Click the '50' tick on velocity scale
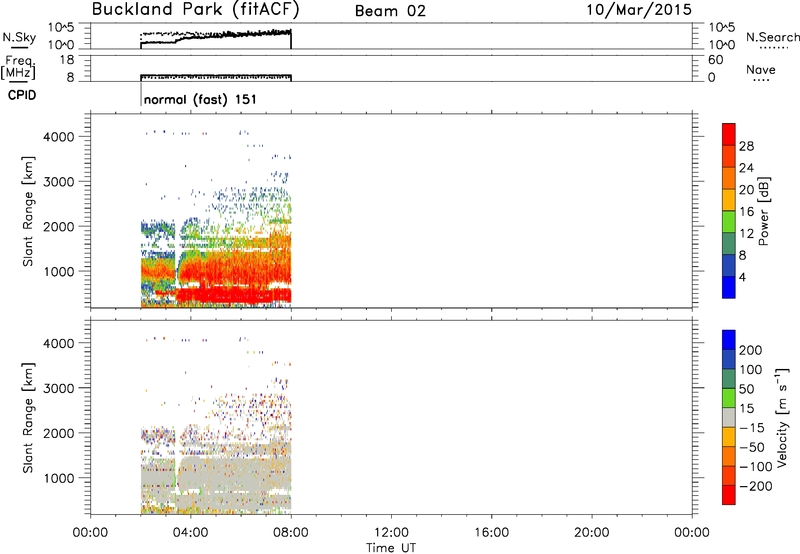Image resolution: width=800 pixels, height=554 pixels. pos(746,389)
